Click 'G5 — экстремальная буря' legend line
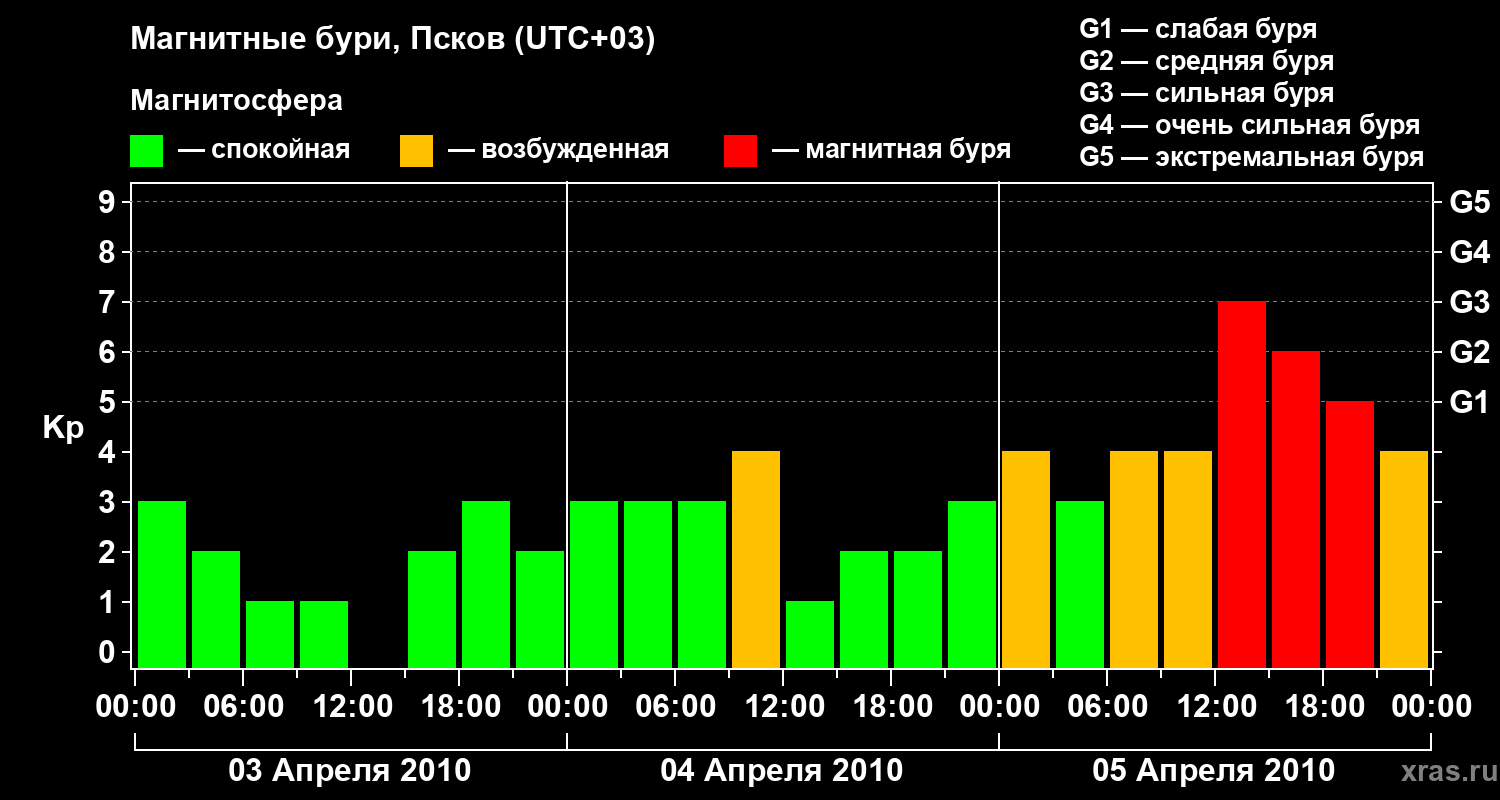 (x=1252, y=157)
